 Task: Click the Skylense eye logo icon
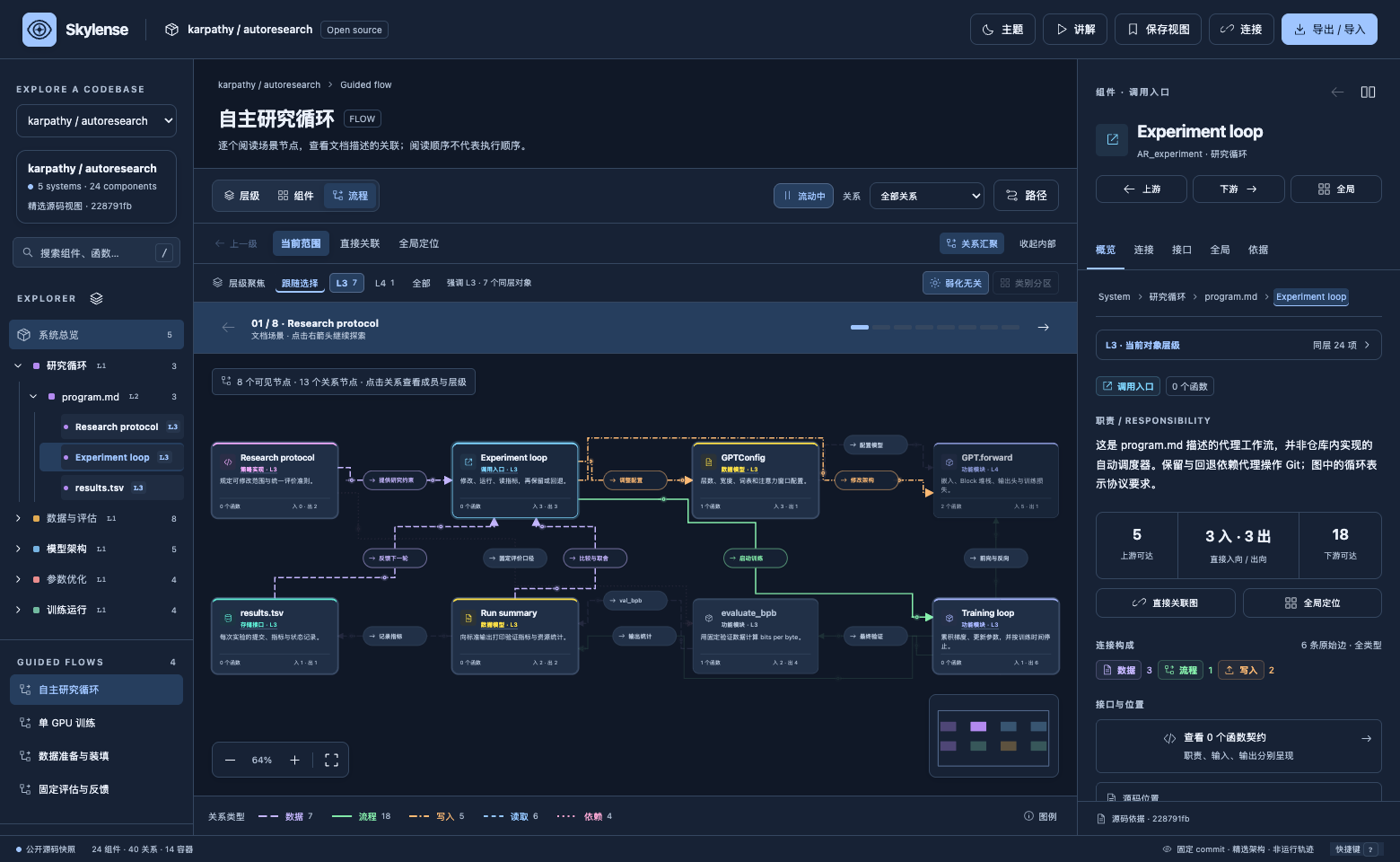point(39,30)
